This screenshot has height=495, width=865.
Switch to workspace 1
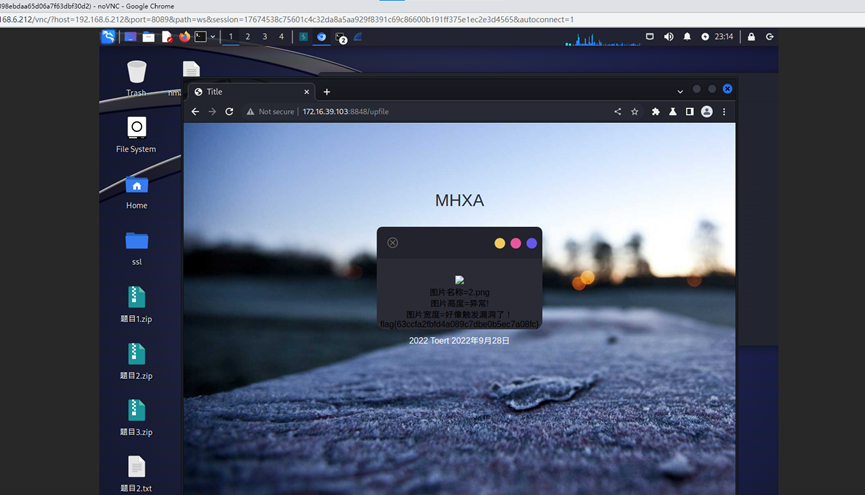coord(231,37)
